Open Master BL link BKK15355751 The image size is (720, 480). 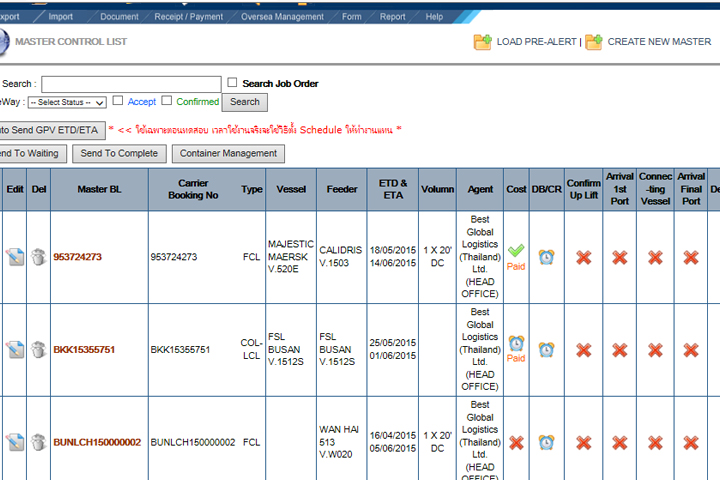tap(84, 350)
